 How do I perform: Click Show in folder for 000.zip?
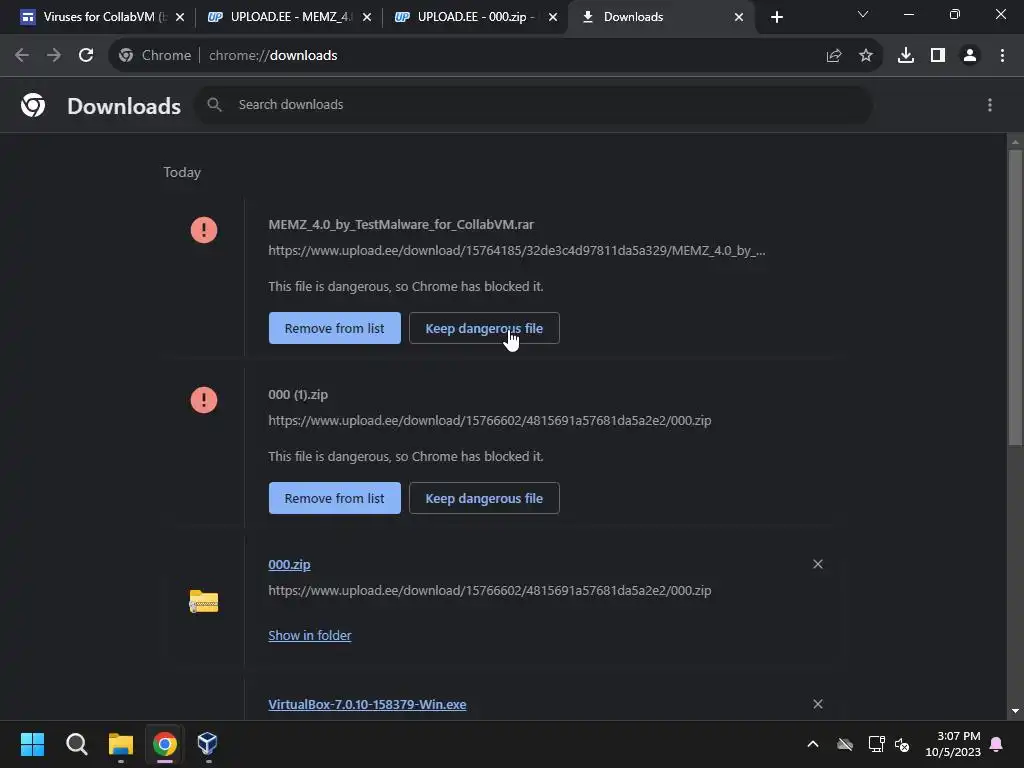(x=310, y=635)
